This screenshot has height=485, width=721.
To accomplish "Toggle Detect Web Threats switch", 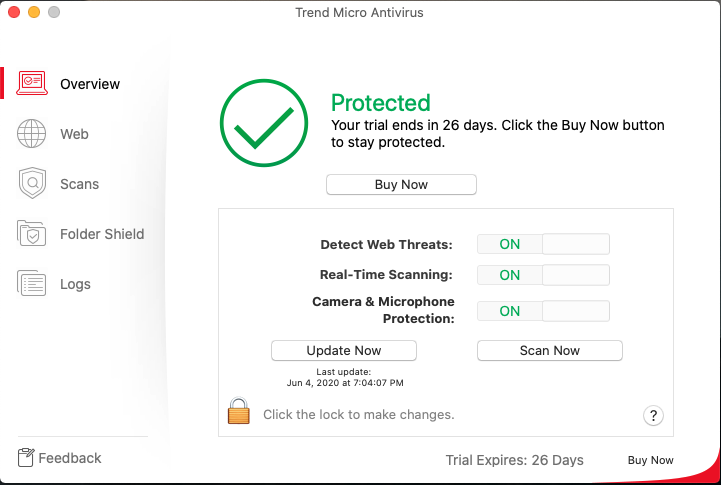I will (543, 244).
